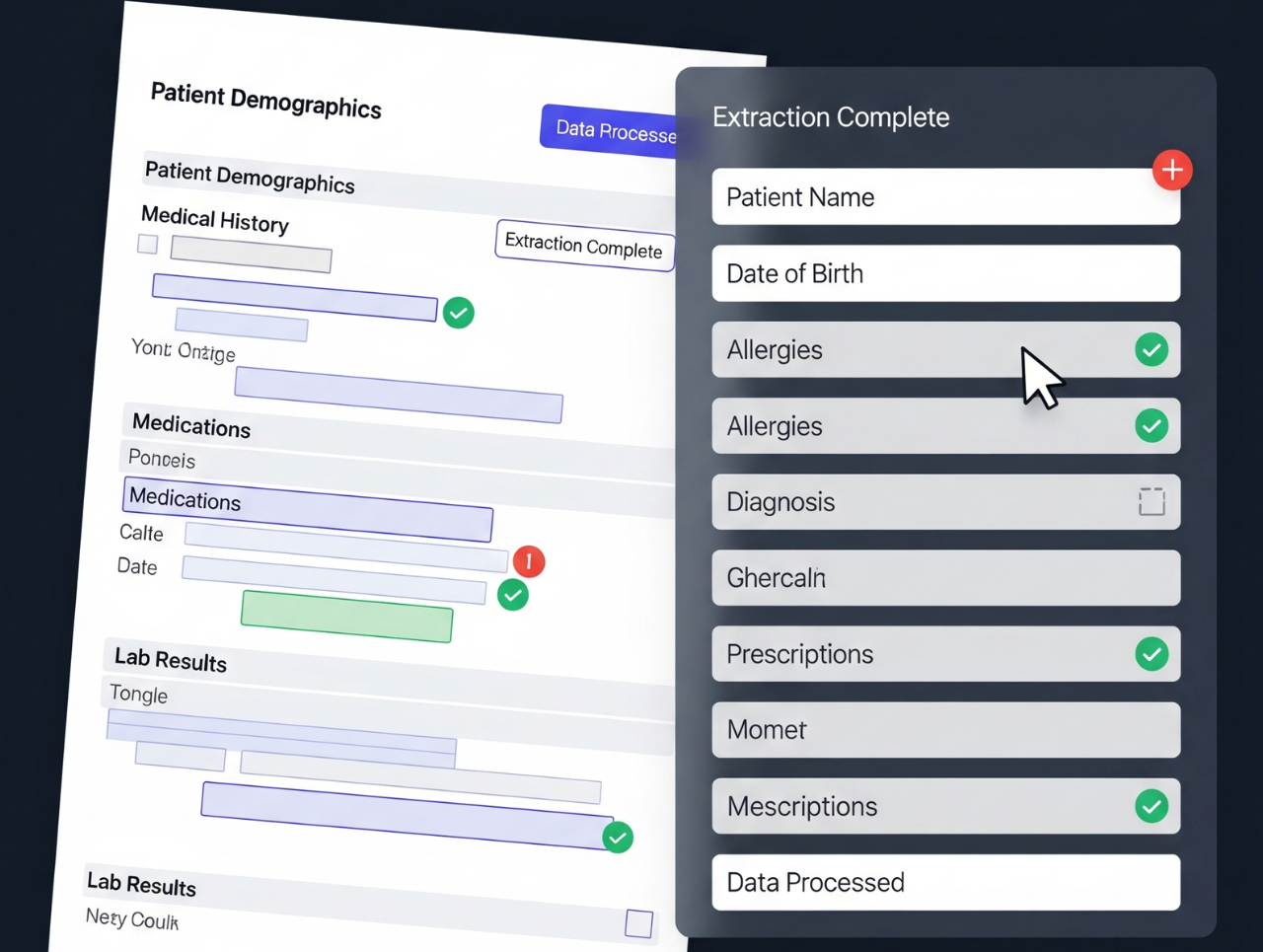Select the Date of Birth field

click(945, 273)
